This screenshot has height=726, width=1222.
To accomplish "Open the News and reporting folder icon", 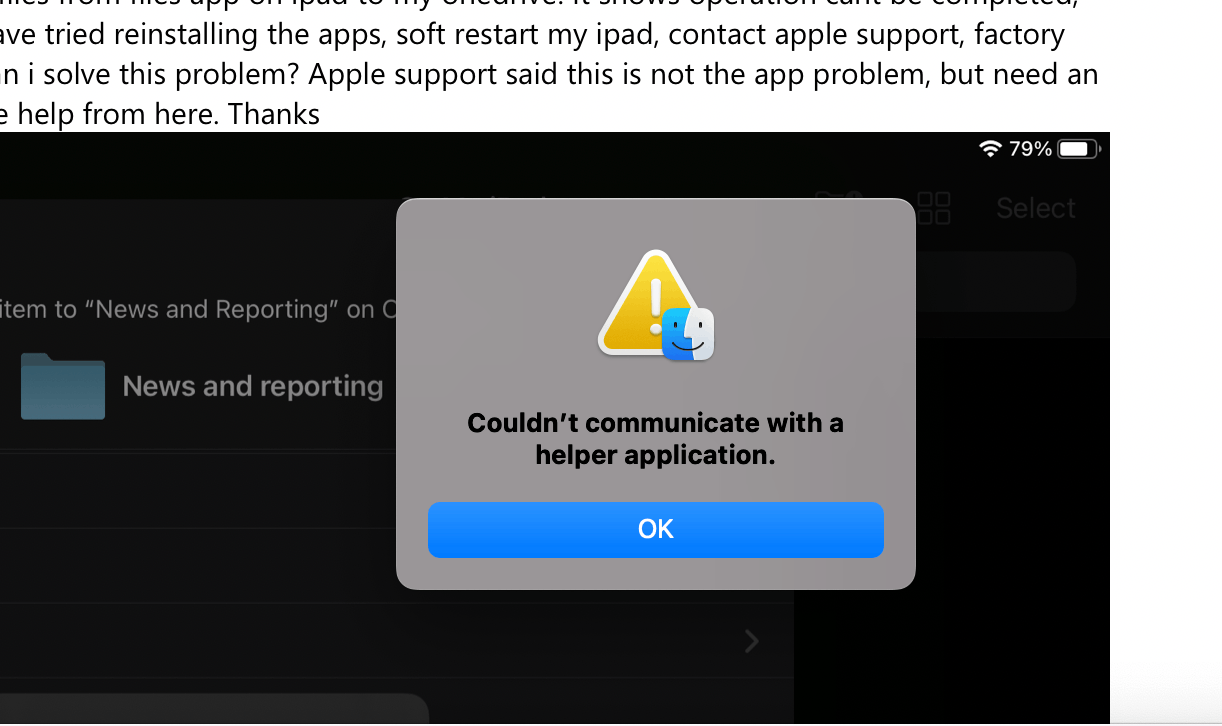I will click(x=62, y=385).
